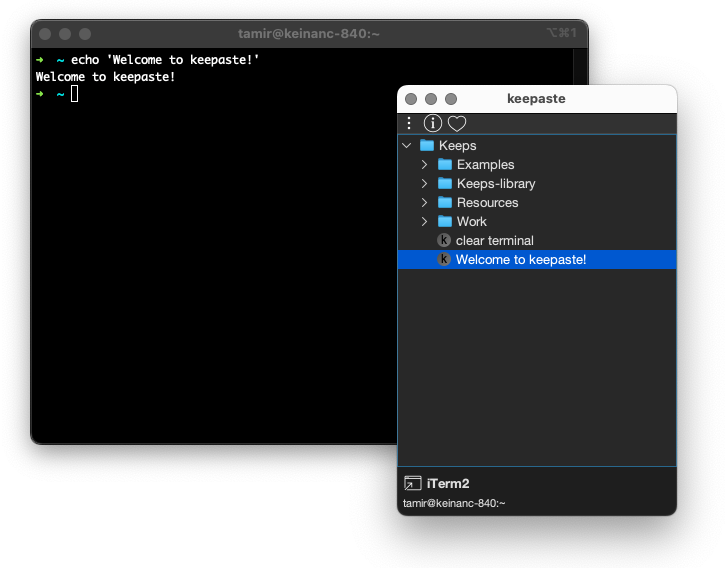Select the Resources tree row label
Image resolution: width=725 pixels, height=568 pixels.
[487, 203]
